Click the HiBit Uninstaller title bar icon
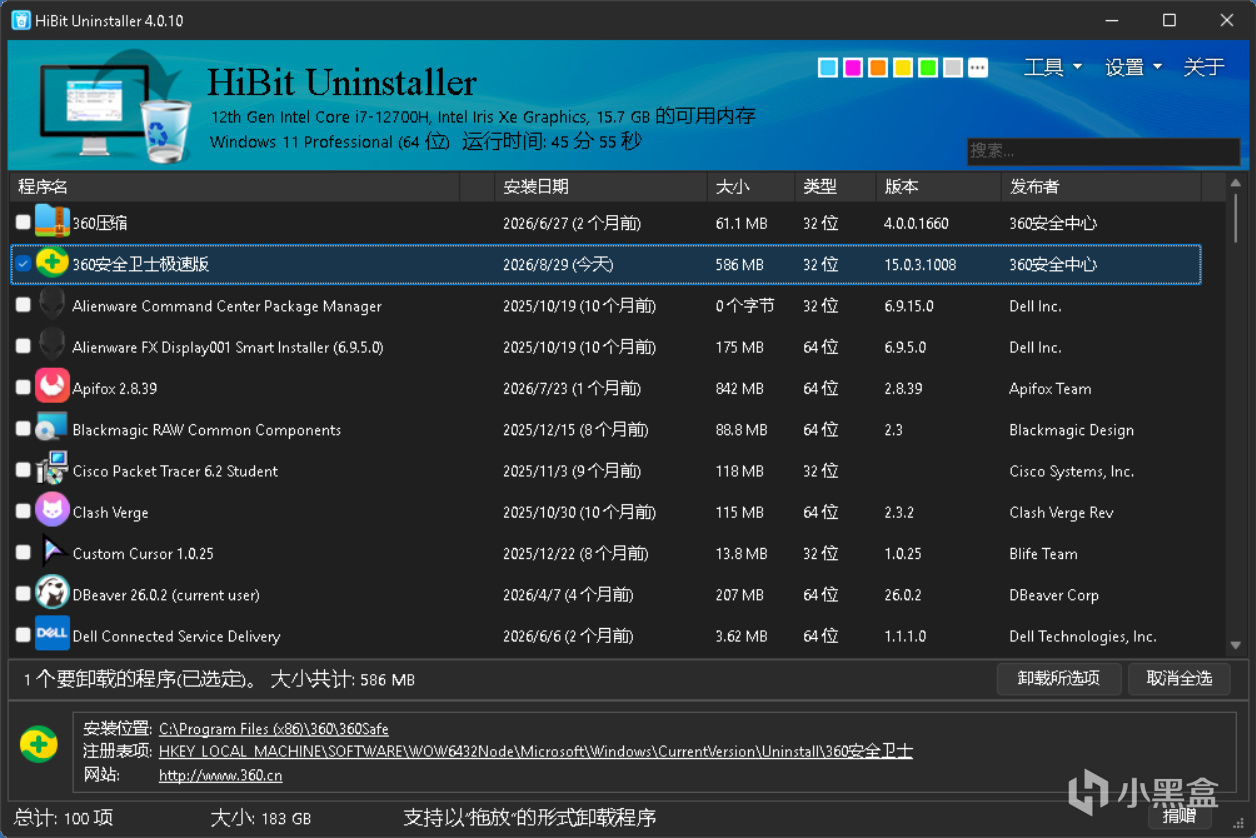 21,20
